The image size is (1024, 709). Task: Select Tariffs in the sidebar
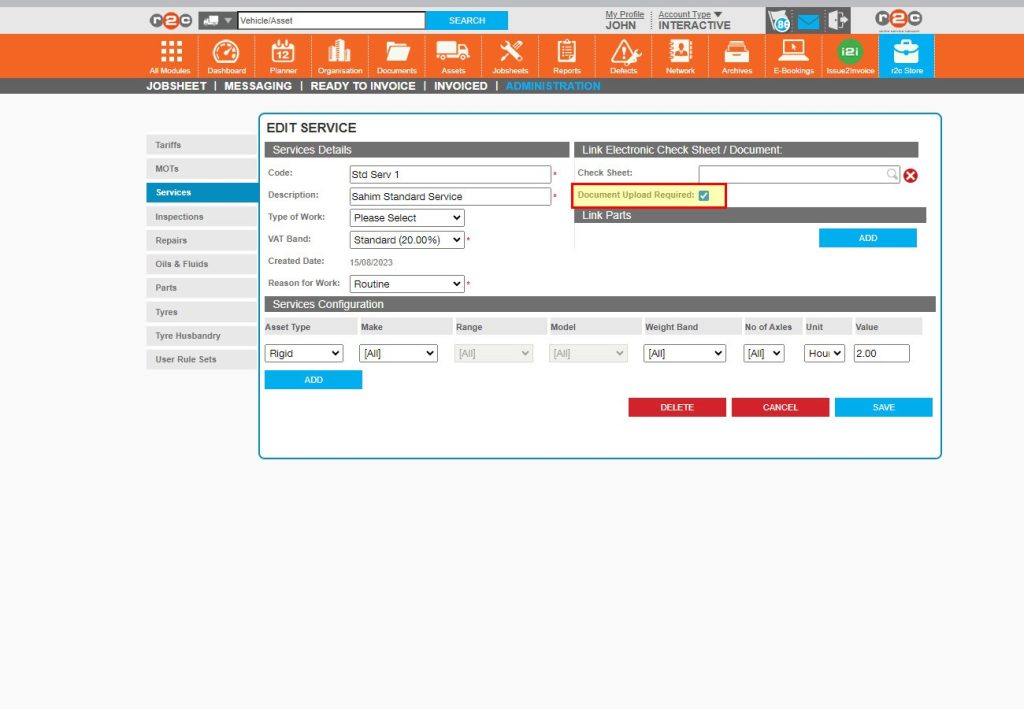[202, 145]
